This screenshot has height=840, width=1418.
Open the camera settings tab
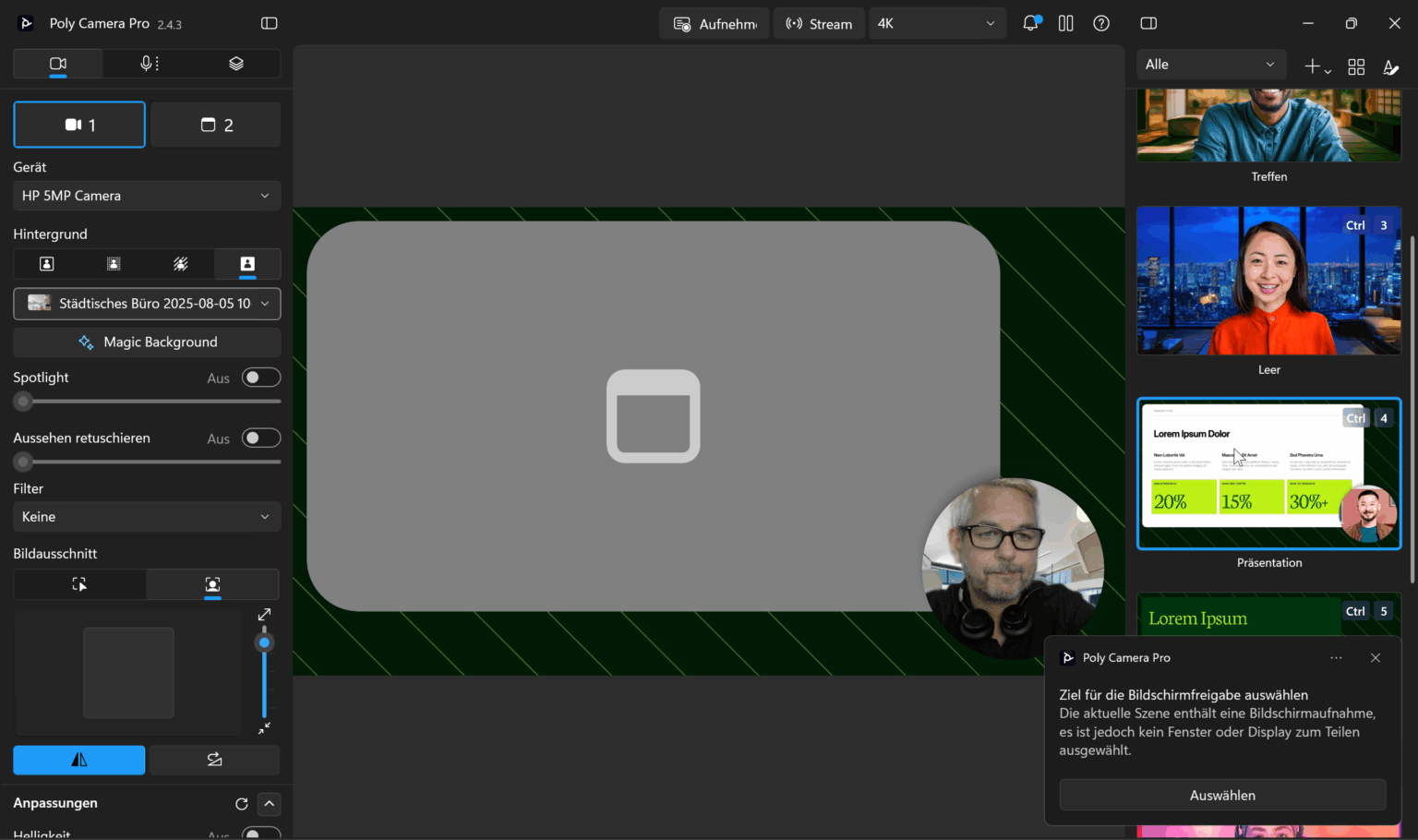coord(58,64)
